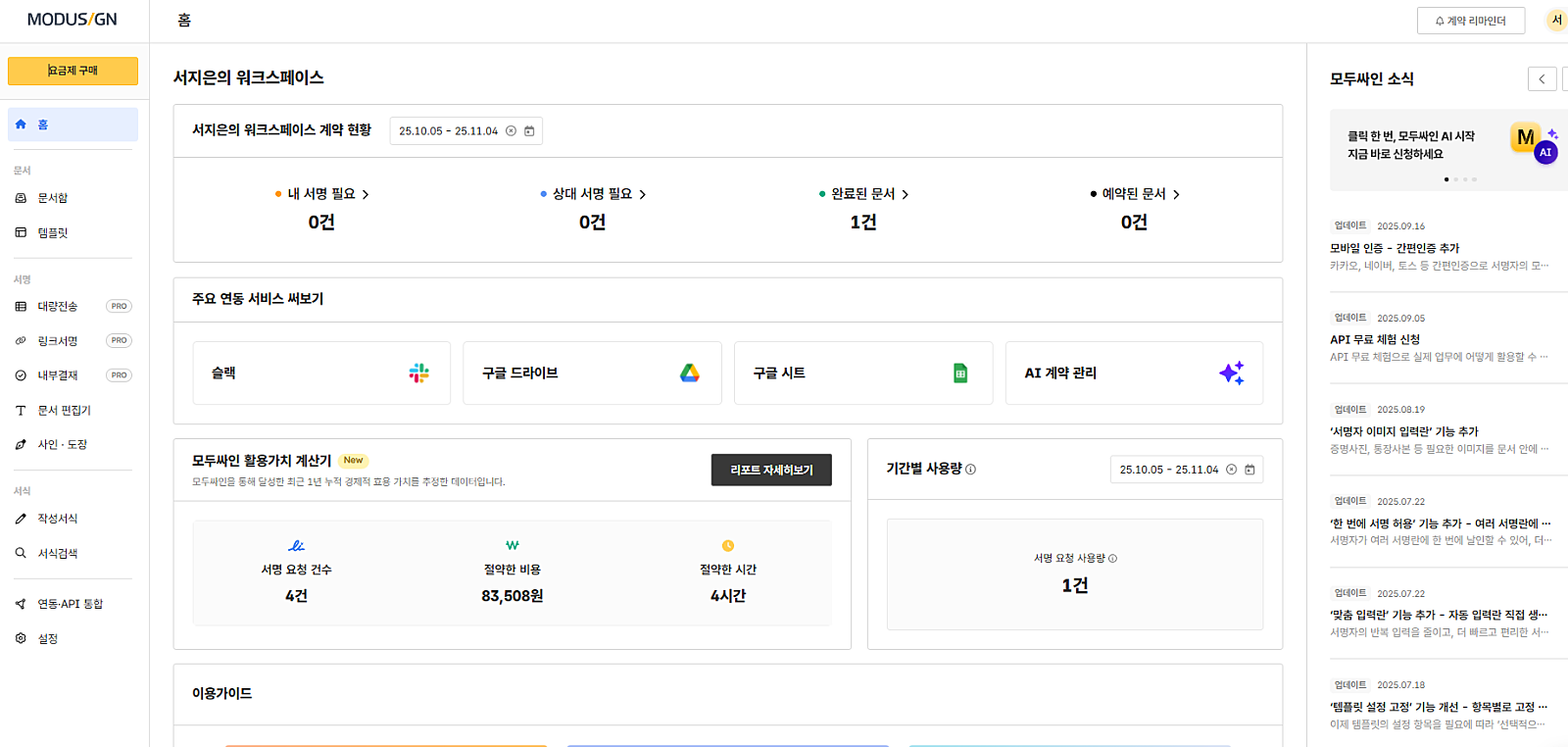
Task: Click the 서지은의 워크스페이스 heading
Action: coord(249,77)
